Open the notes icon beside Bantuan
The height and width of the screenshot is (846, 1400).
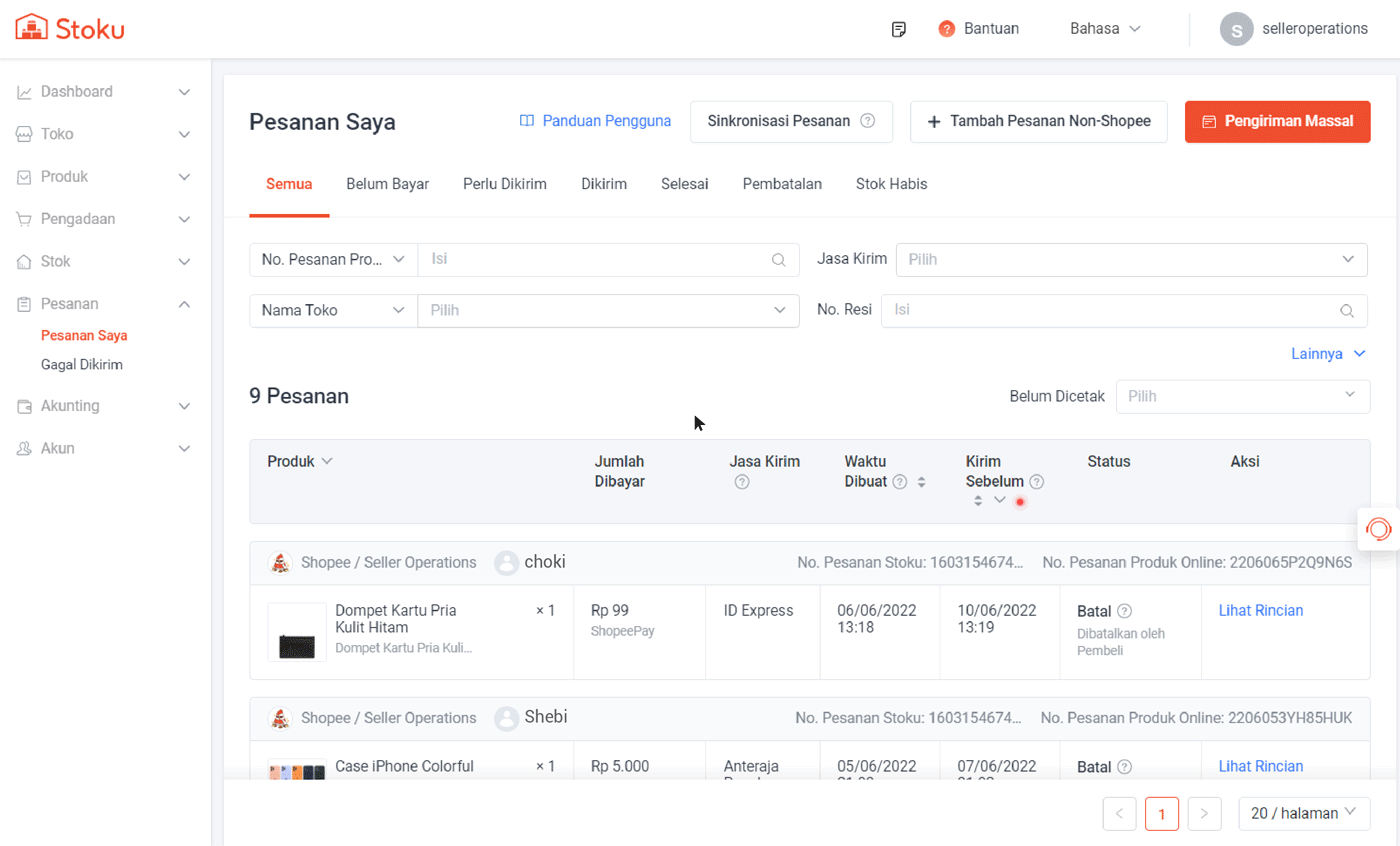pos(899,29)
